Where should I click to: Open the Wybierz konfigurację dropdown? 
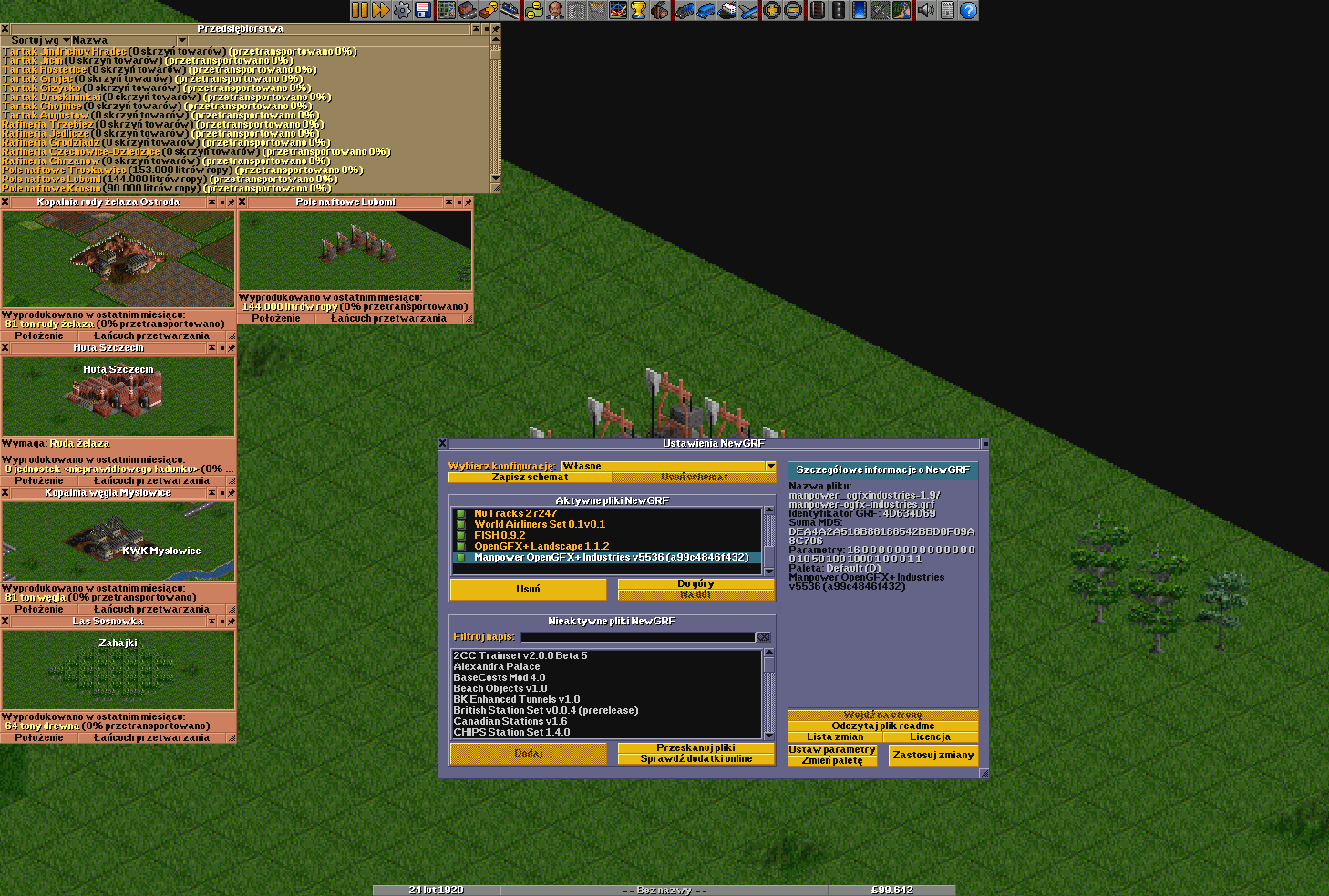[770, 466]
